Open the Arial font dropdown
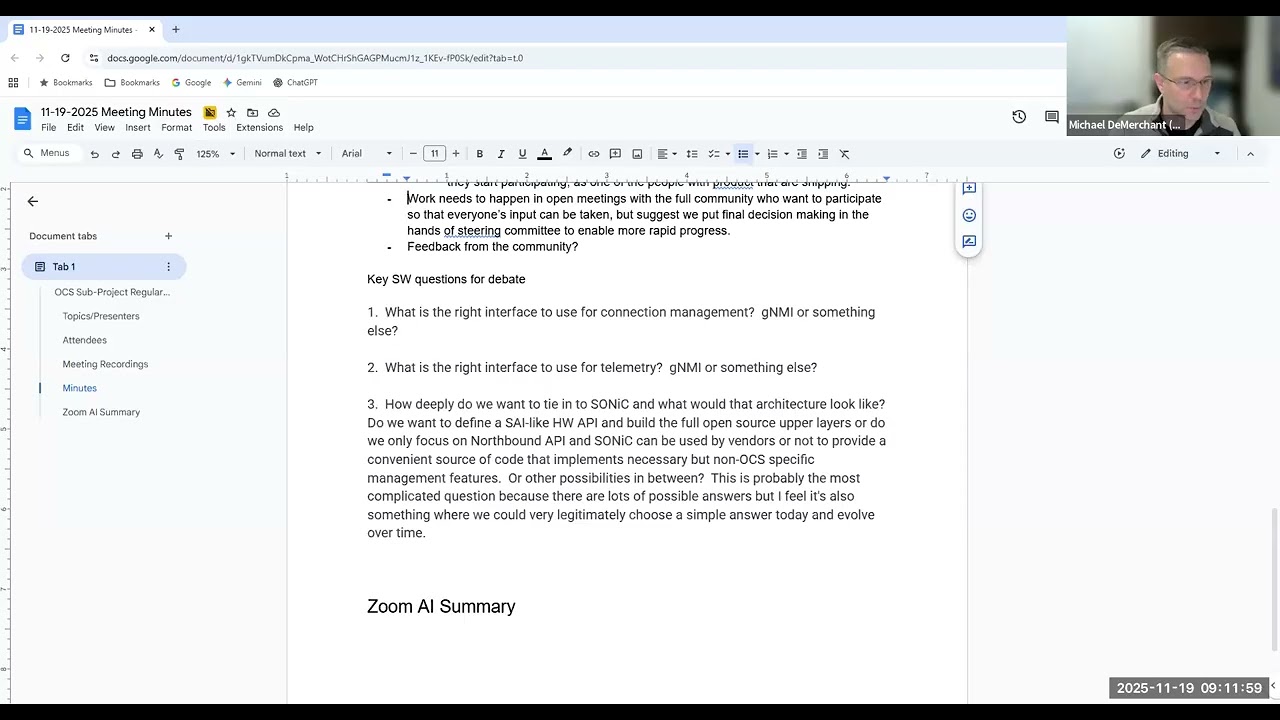 [x=367, y=154]
